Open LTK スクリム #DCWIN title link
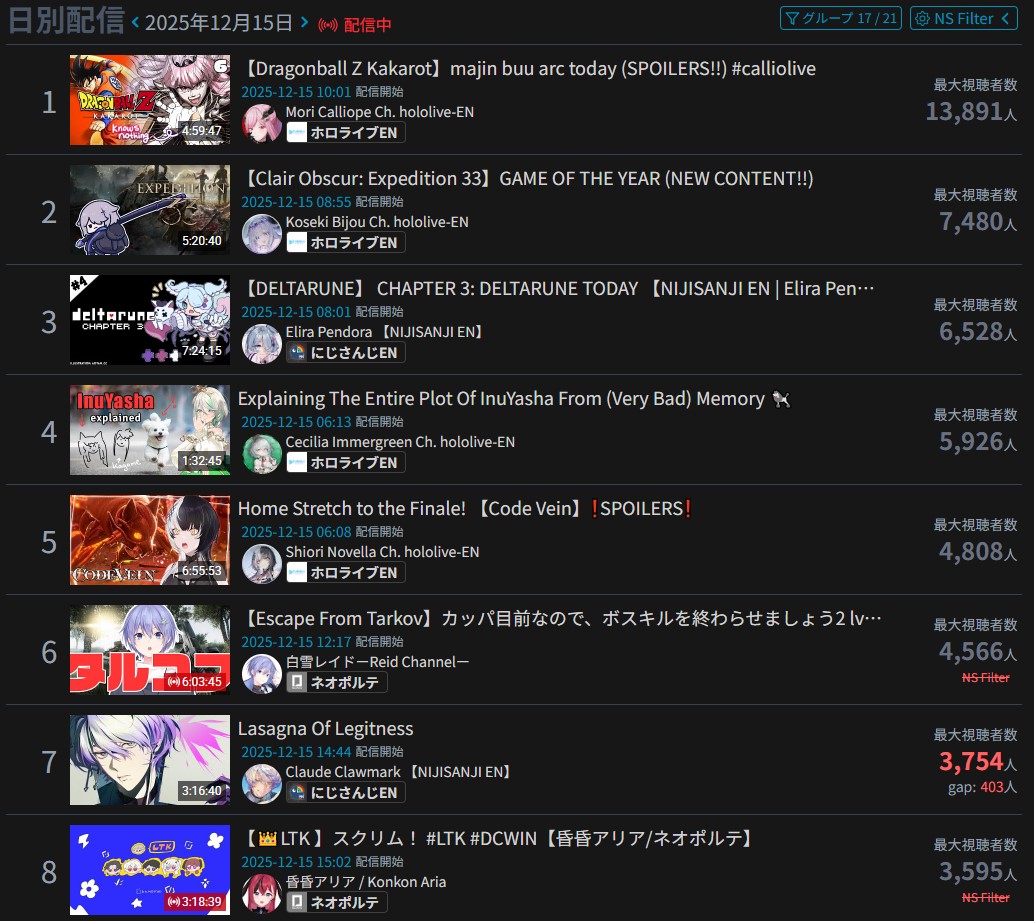 497,839
